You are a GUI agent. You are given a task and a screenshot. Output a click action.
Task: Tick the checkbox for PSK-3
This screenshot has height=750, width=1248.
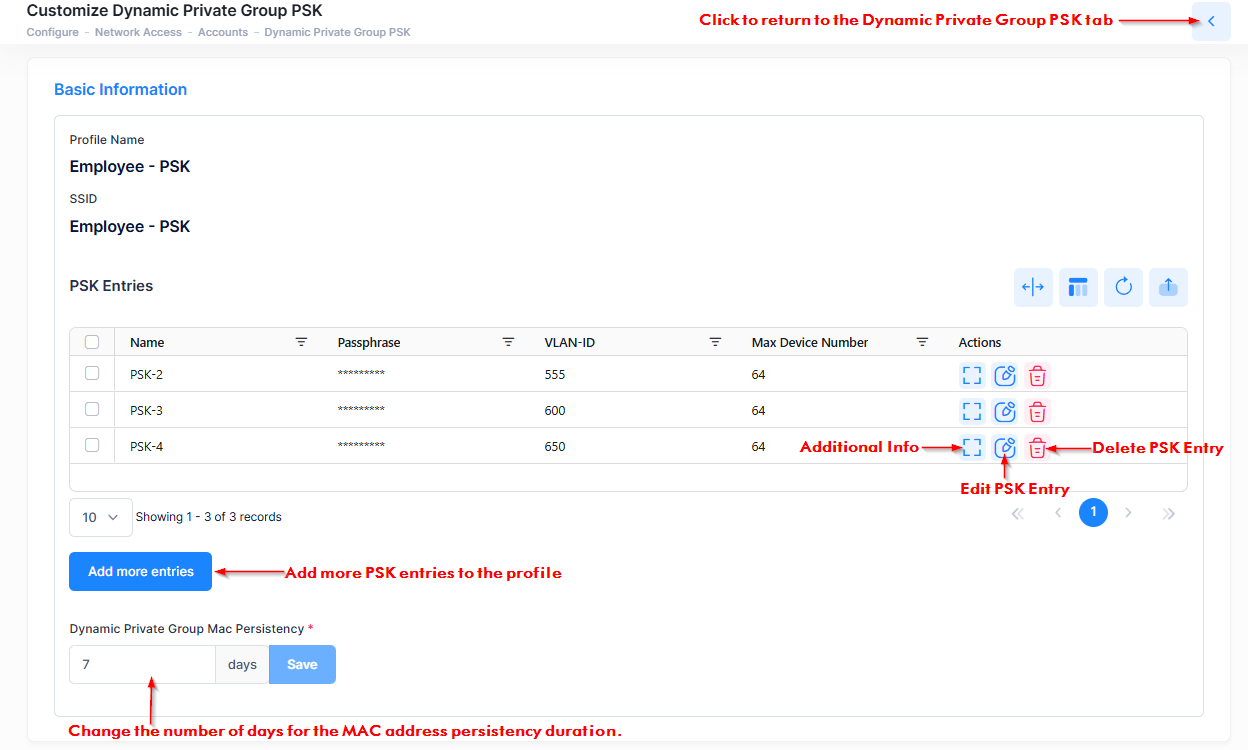[92, 409]
